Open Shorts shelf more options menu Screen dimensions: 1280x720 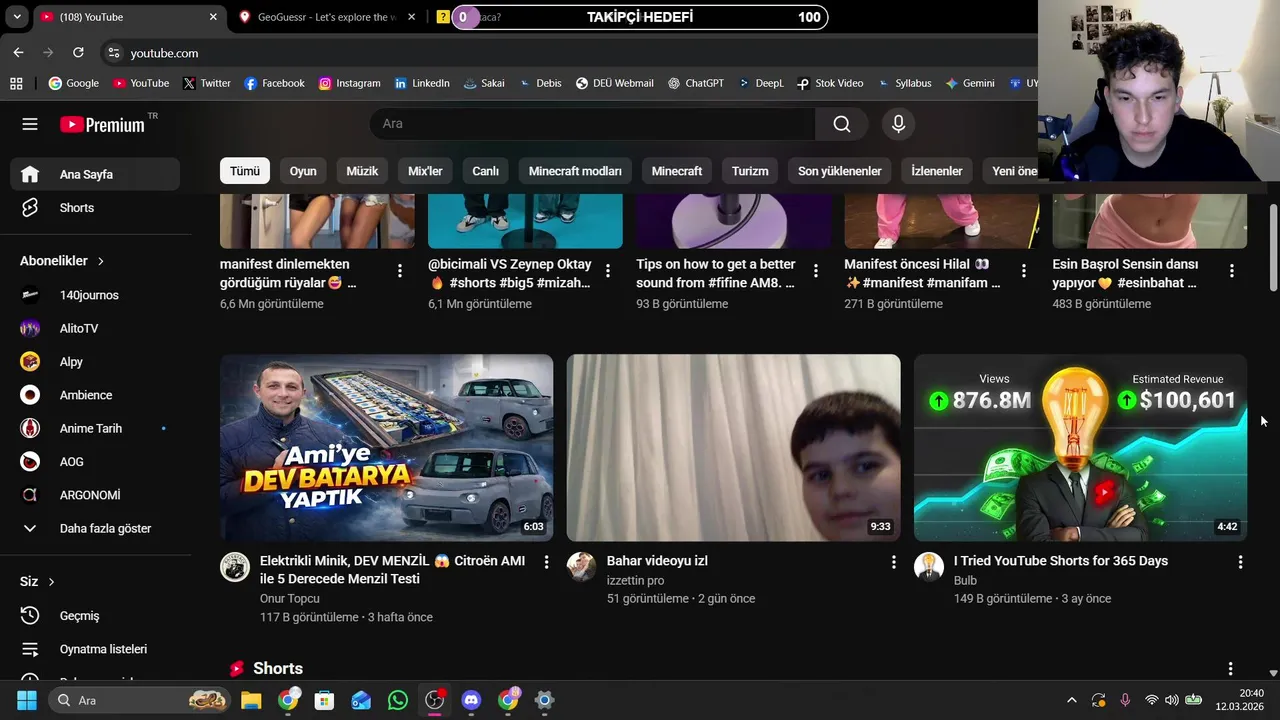point(1231,669)
